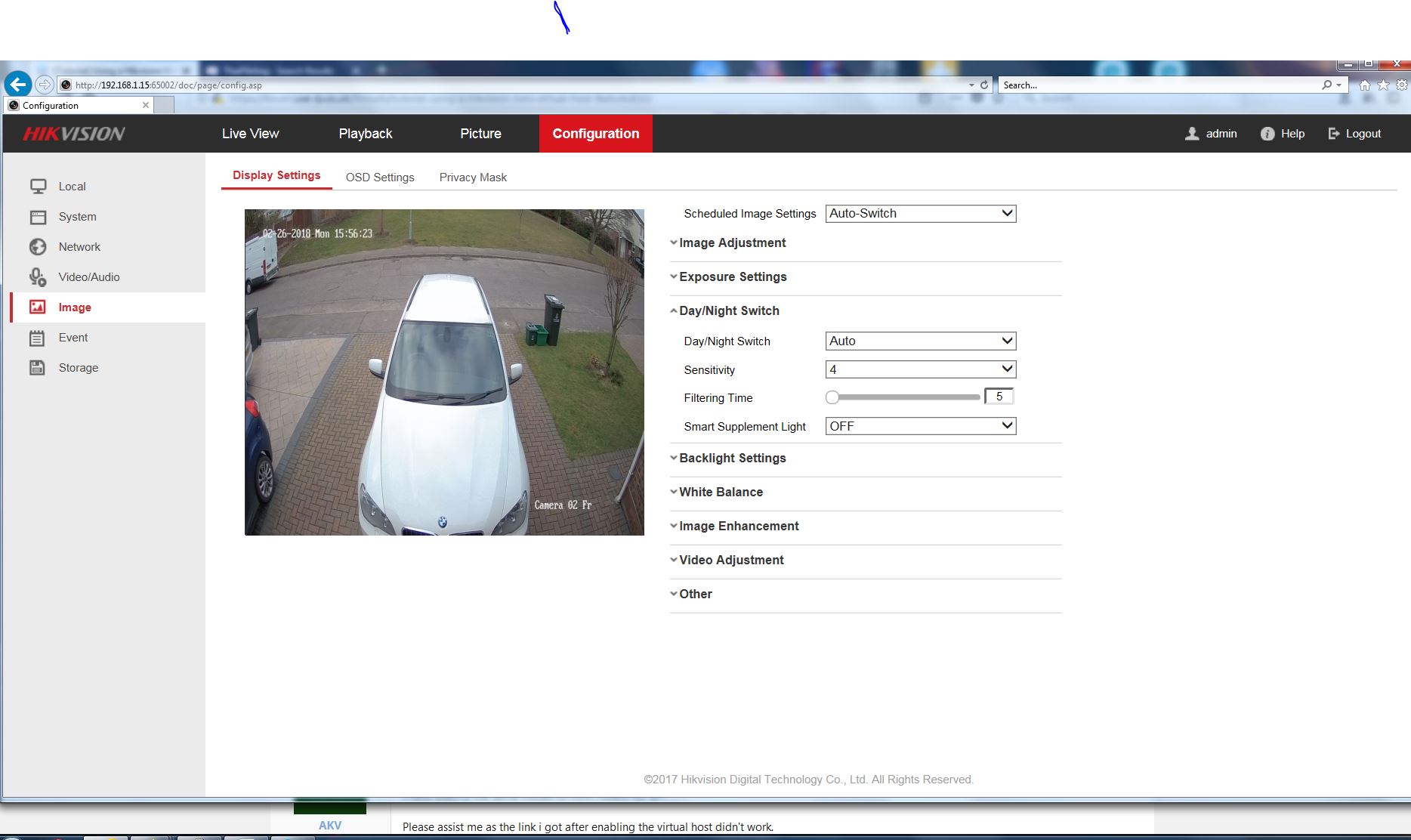Click the Filtering Time slider handle
The height and width of the screenshot is (840, 1411).
click(x=832, y=397)
